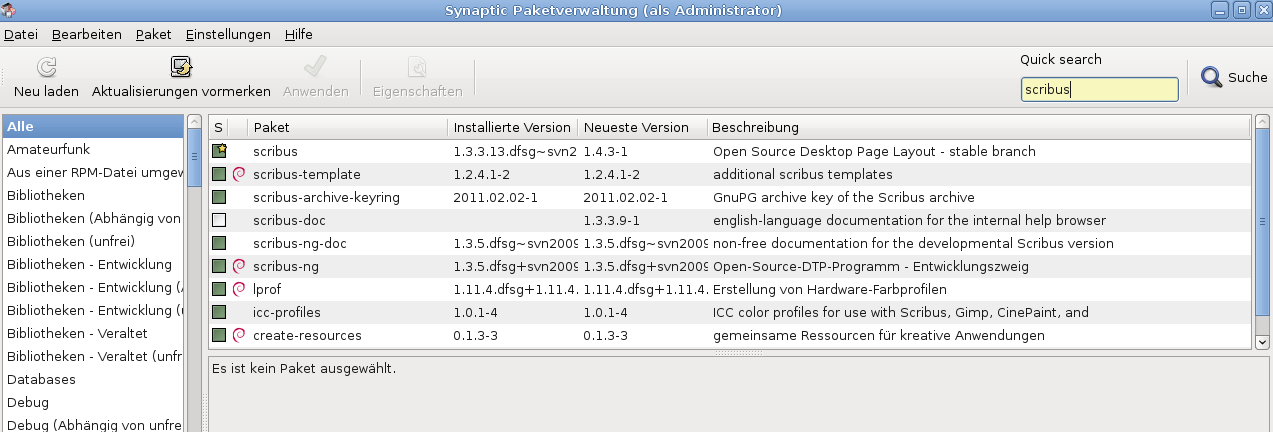Select Bibliotheken (Abhängig von category
The image size is (1273, 432).
tap(93, 218)
